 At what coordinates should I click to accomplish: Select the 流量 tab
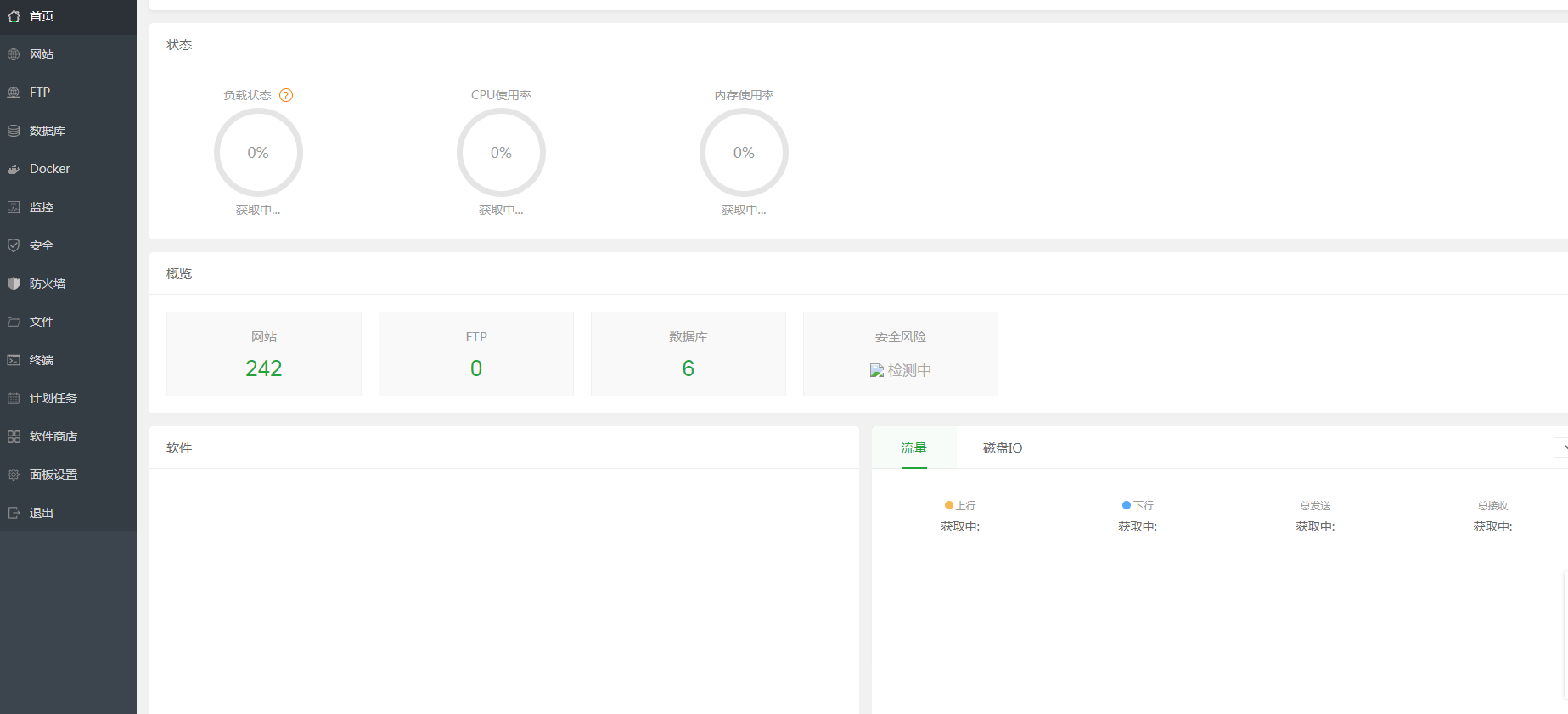click(x=913, y=448)
